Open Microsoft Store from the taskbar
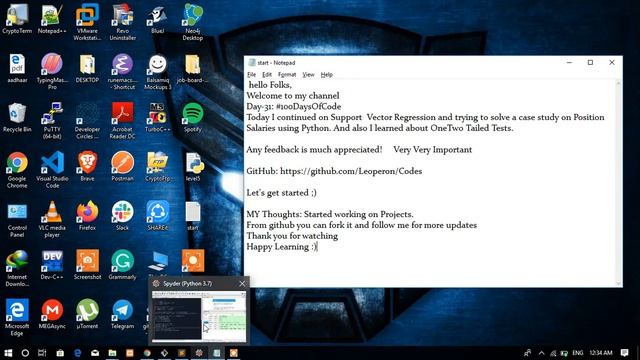The height and width of the screenshot is (360, 640). [60, 353]
